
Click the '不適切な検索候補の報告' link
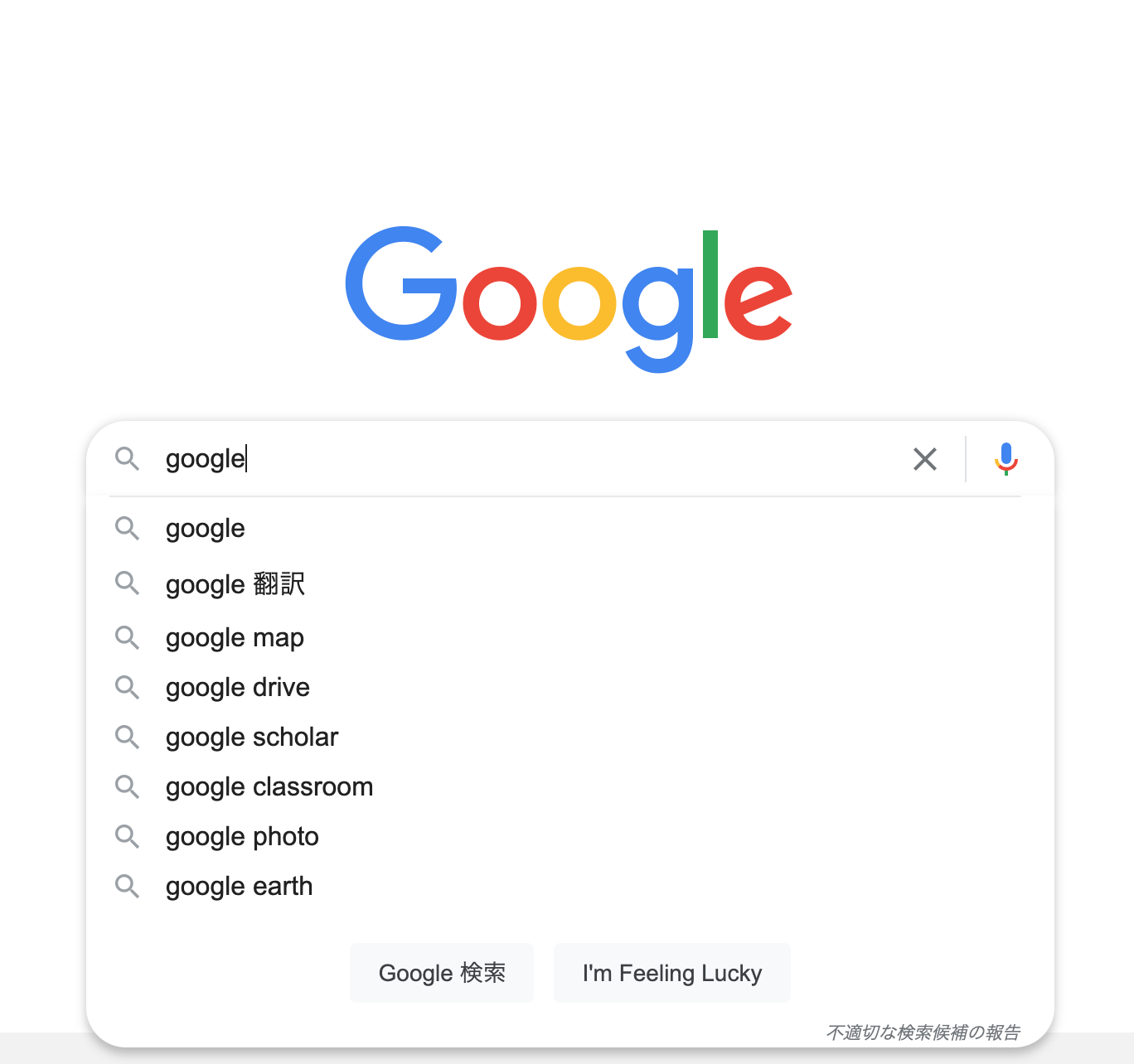pyautogui.click(x=923, y=1032)
